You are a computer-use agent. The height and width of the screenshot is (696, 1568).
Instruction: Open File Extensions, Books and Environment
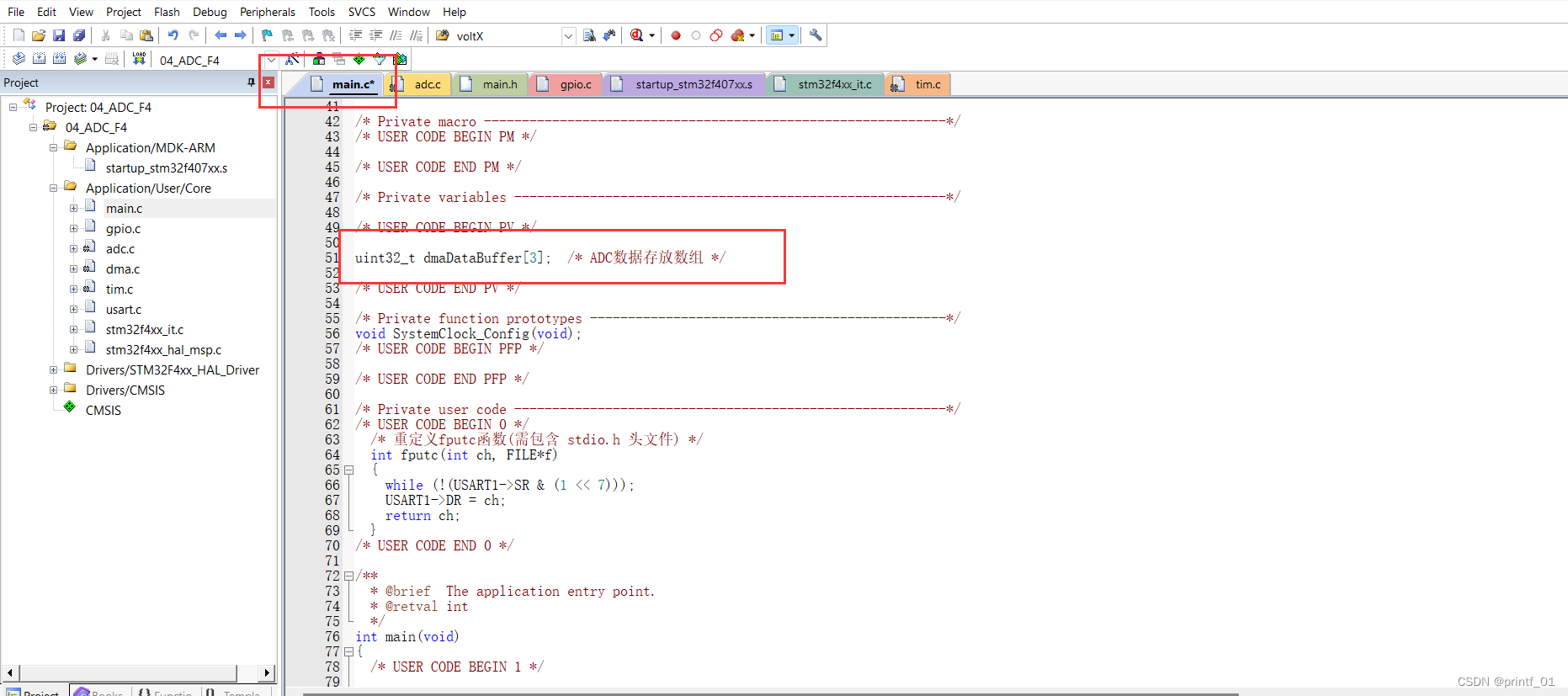(319, 59)
